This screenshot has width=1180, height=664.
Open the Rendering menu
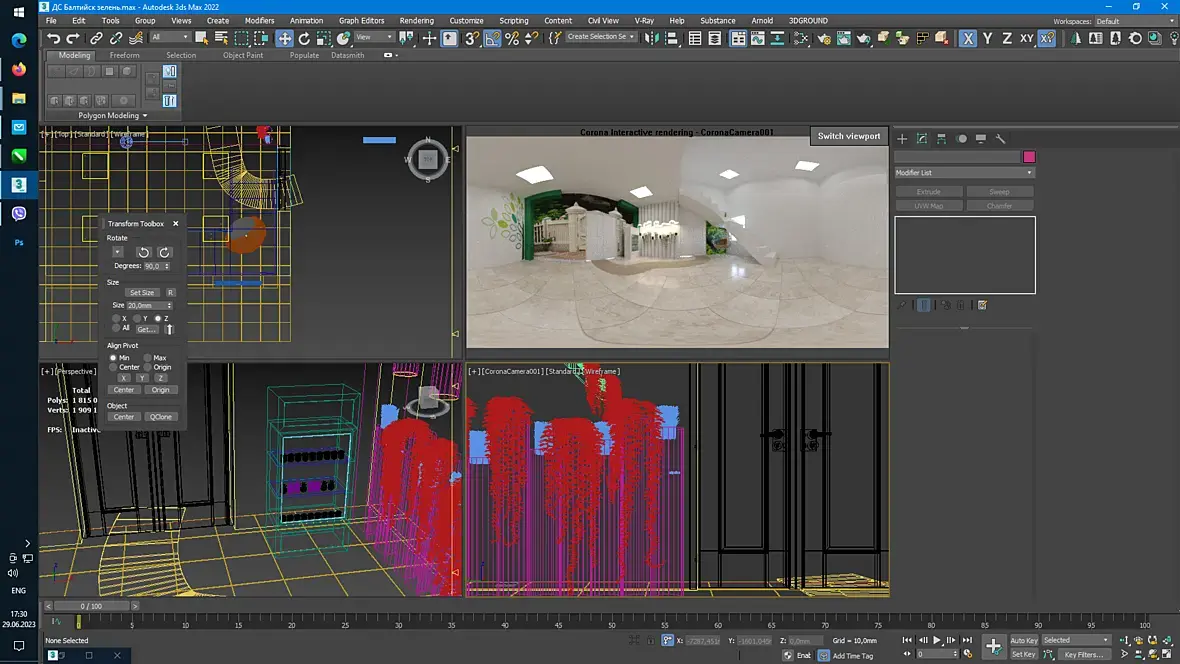[x=416, y=21]
